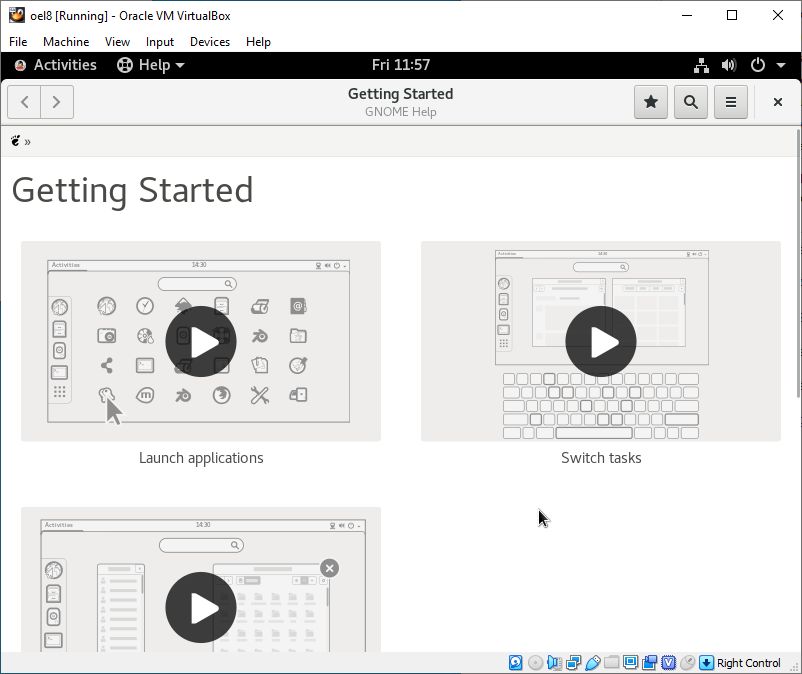This screenshot has width=802, height=674.
Task: Go back with the left arrow button
Action: coord(24,102)
